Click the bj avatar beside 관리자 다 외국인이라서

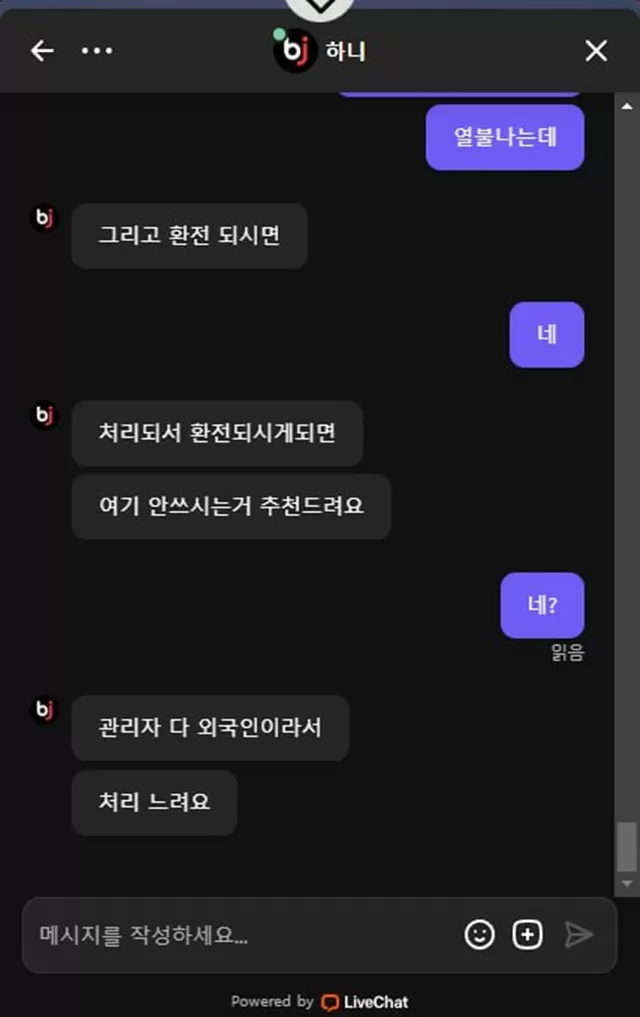[x=44, y=710]
